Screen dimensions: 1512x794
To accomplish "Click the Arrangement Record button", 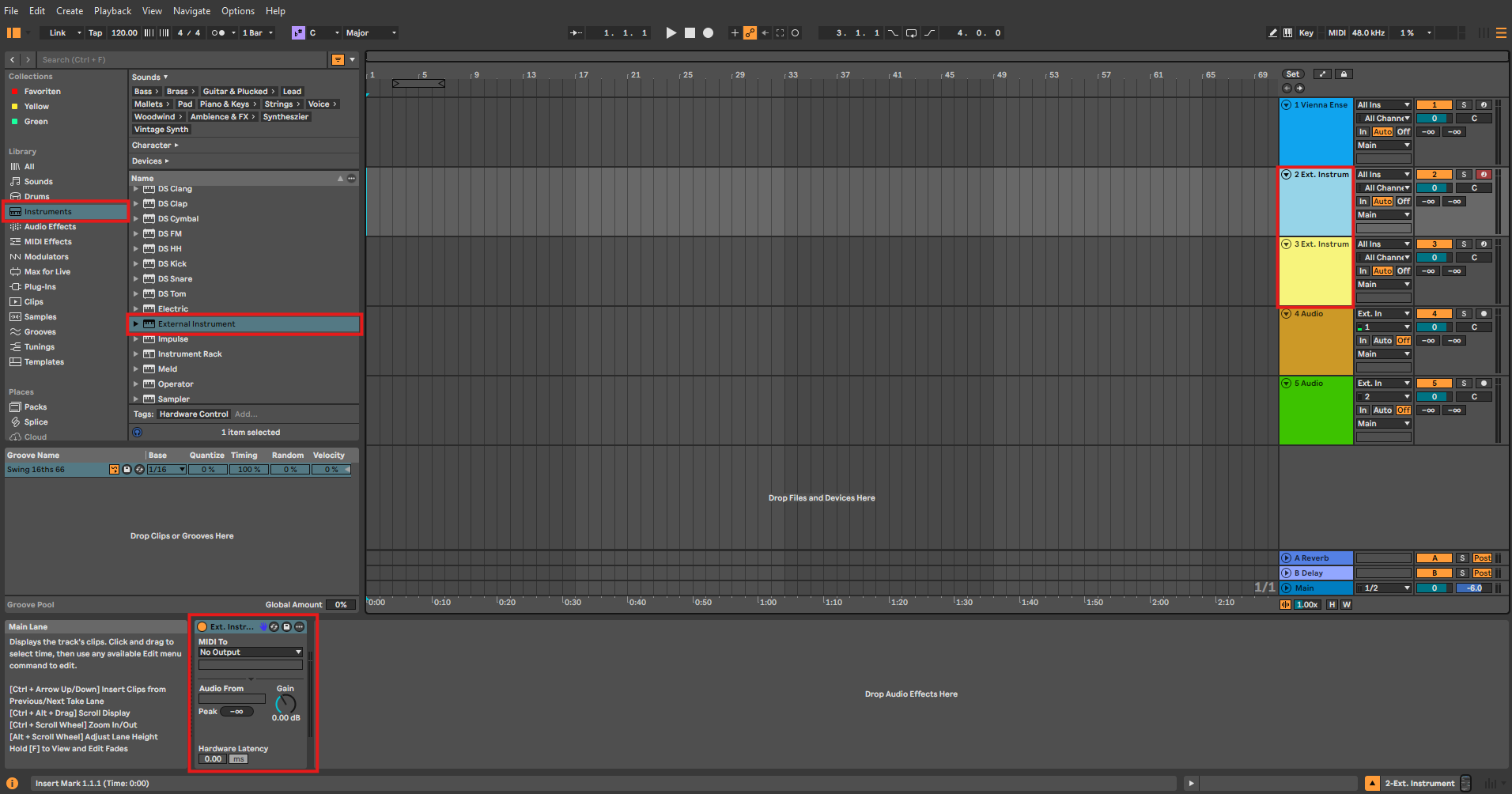I will (x=709, y=33).
